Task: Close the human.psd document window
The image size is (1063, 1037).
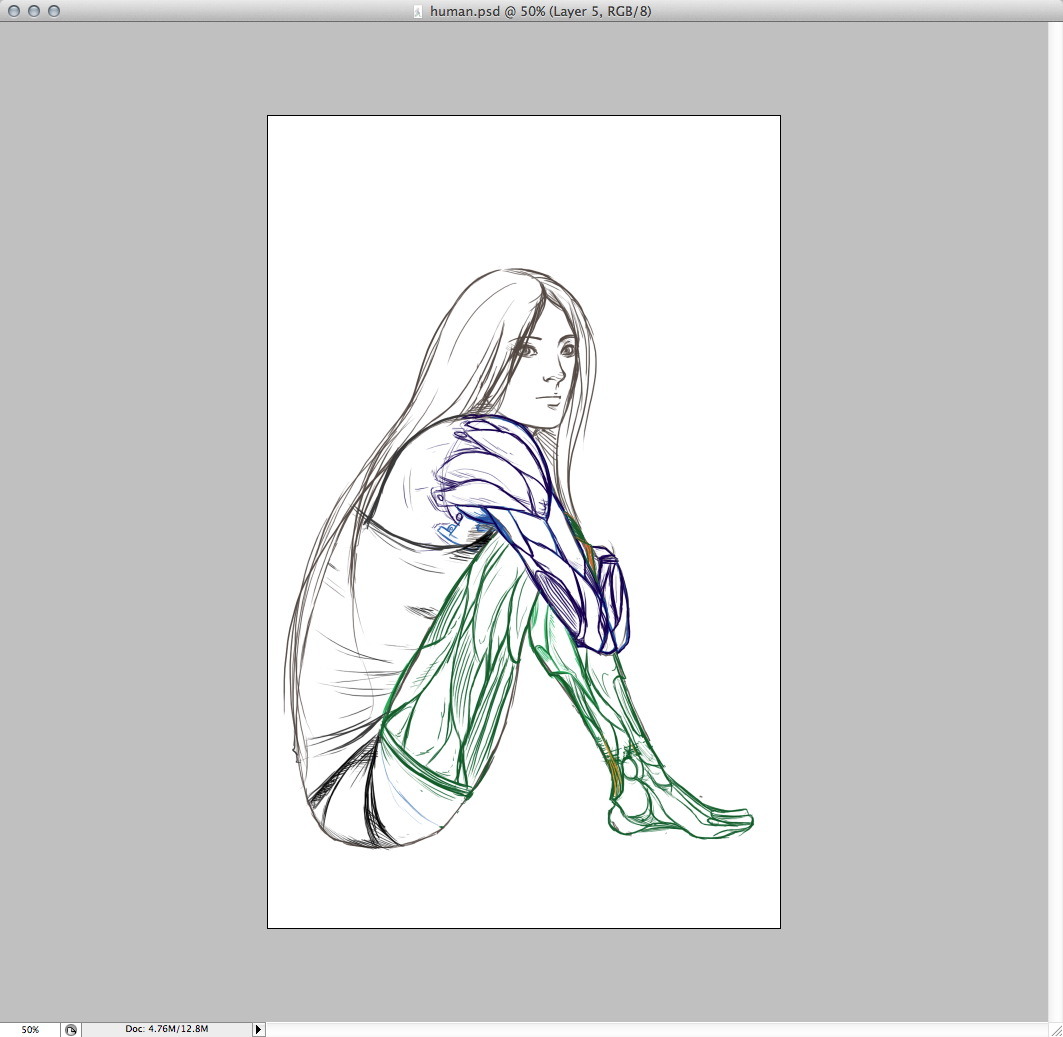Action: pyautogui.click(x=14, y=11)
